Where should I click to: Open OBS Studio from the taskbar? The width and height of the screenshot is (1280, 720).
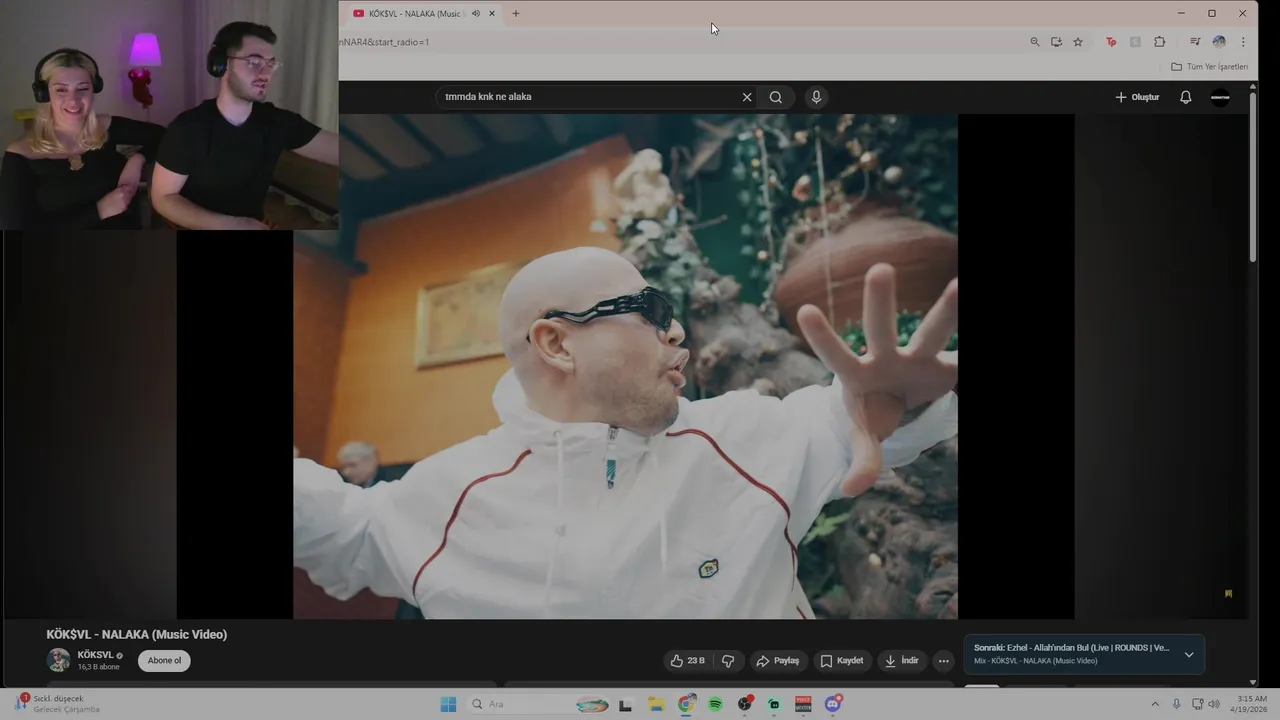pyautogui.click(x=745, y=704)
